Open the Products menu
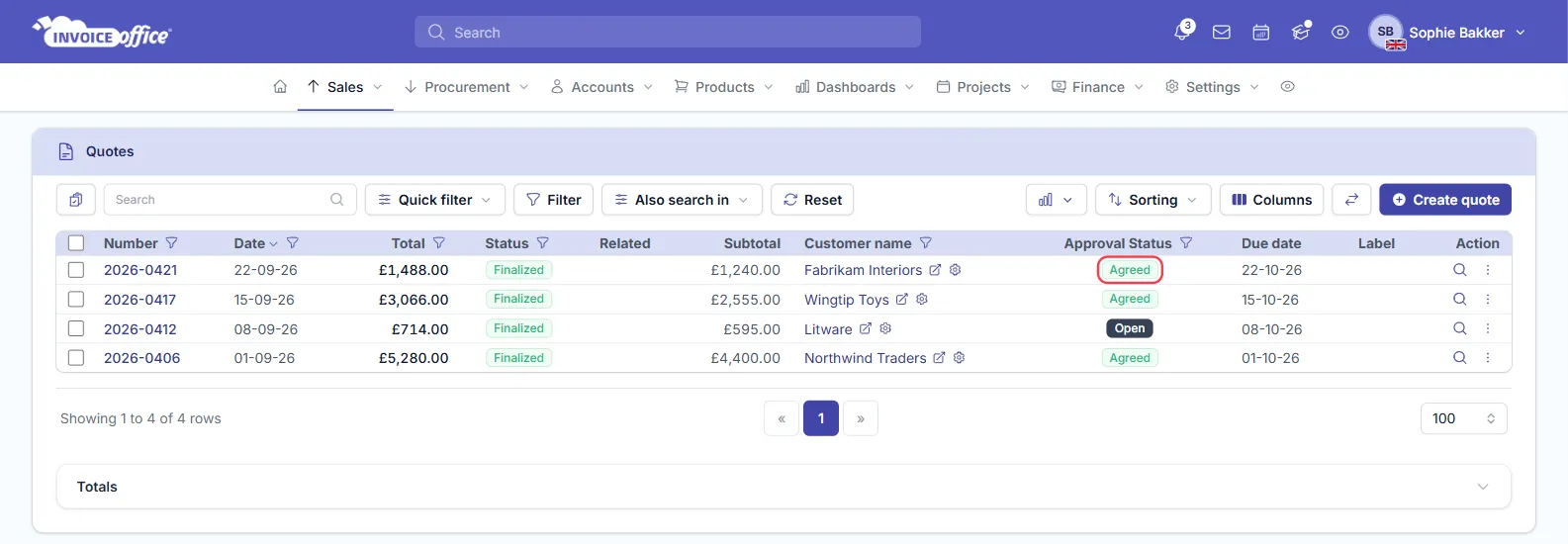 (x=724, y=87)
